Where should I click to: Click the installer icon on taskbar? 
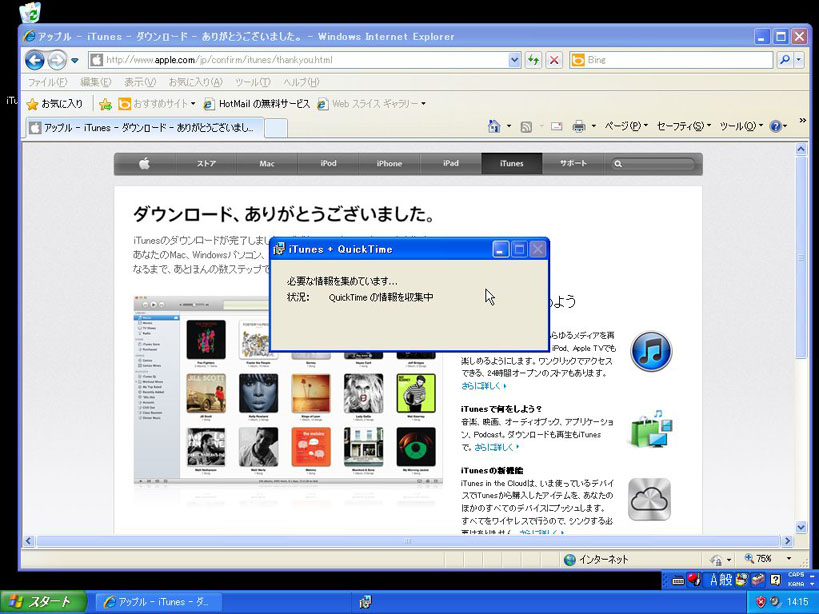pos(366,602)
